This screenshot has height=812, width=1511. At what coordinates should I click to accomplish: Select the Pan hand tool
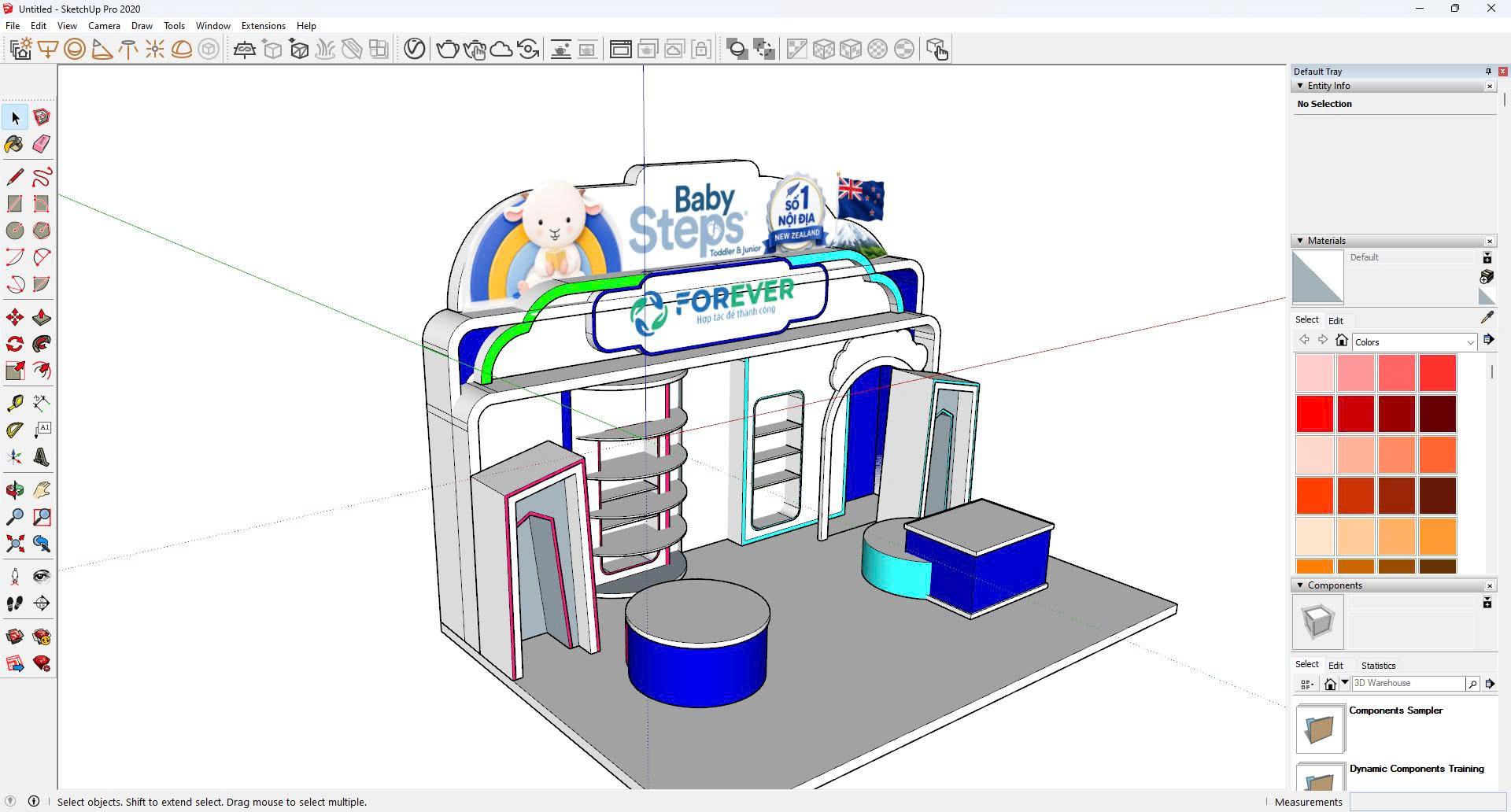pyautogui.click(x=42, y=490)
